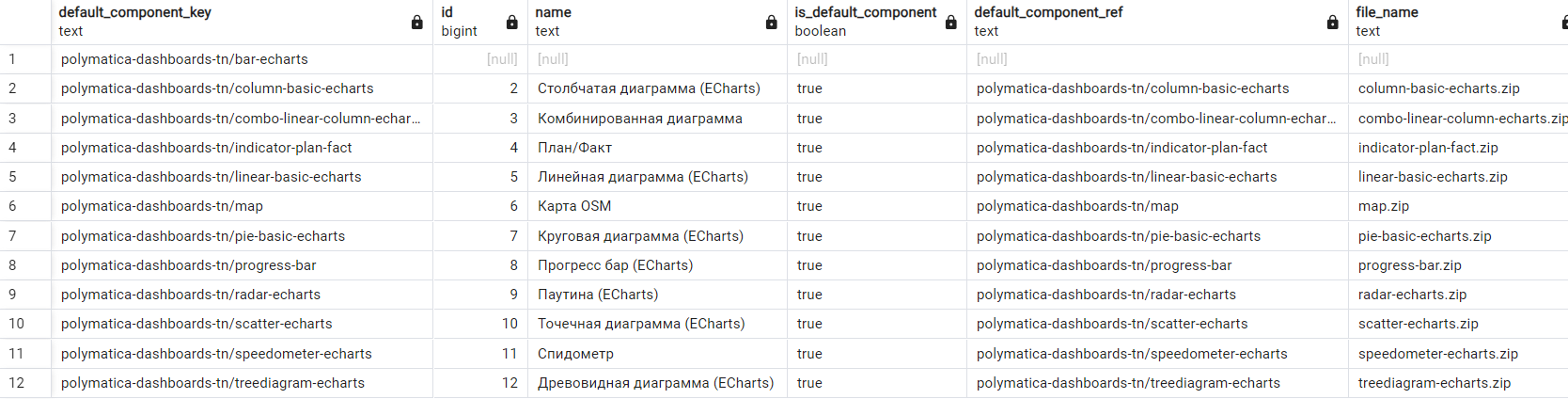This screenshot has height=399, width=1568.
Task: Click the 'Спидометр' name cell
Action: [x=575, y=354]
